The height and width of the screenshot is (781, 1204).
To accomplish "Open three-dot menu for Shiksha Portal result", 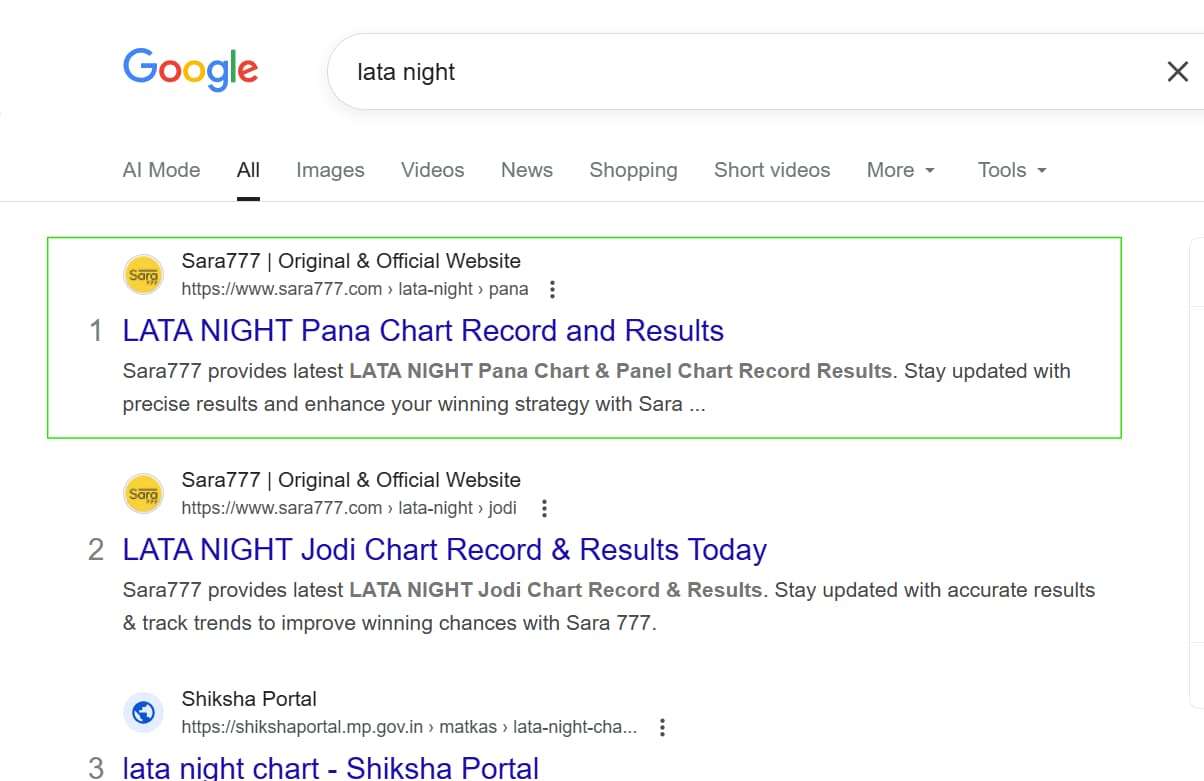I will click(662, 728).
